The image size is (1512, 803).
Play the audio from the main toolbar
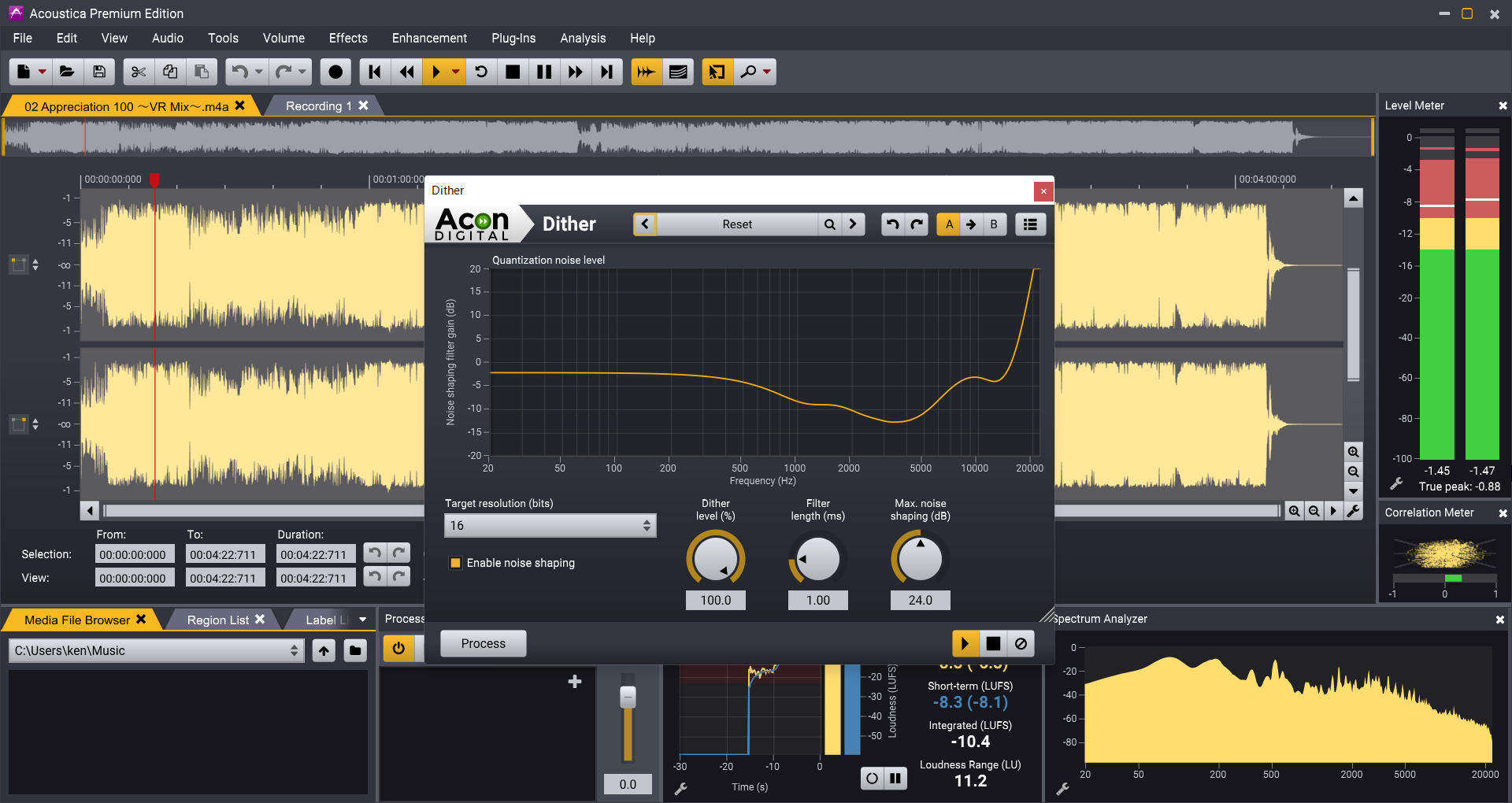pyautogui.click(x=435, y=72)
